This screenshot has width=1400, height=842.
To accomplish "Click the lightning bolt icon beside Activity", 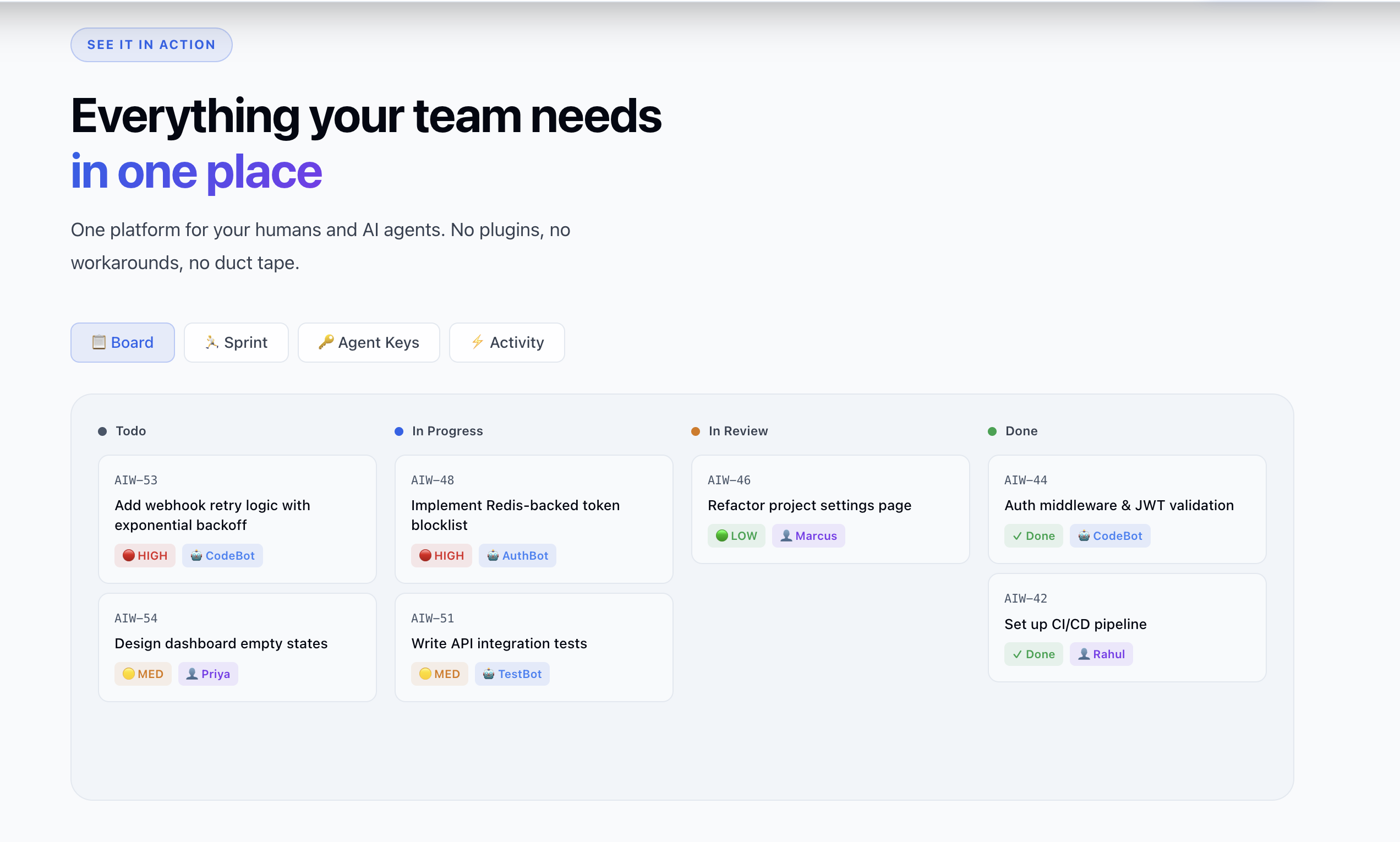I will click(477, 342).
